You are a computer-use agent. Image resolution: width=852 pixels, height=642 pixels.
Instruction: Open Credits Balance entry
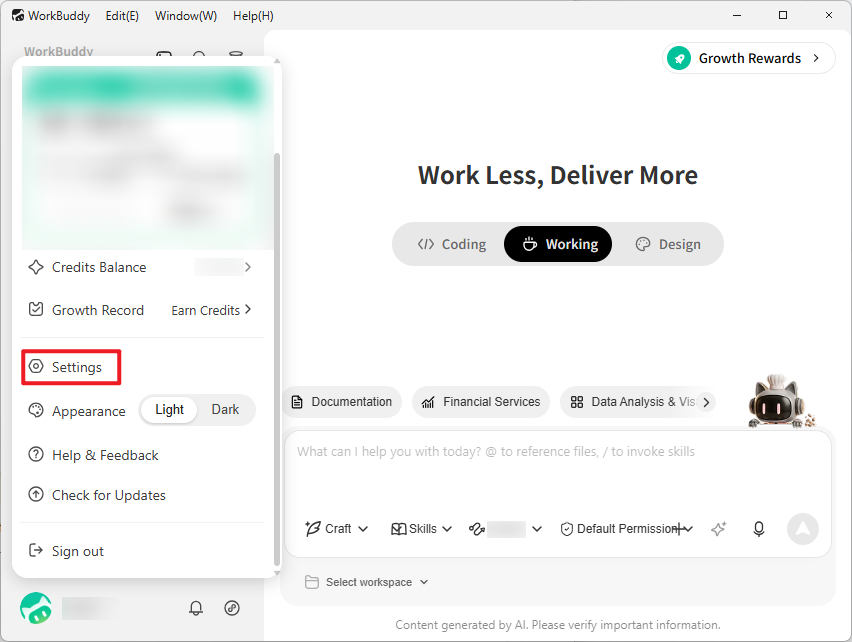[141, 267]
